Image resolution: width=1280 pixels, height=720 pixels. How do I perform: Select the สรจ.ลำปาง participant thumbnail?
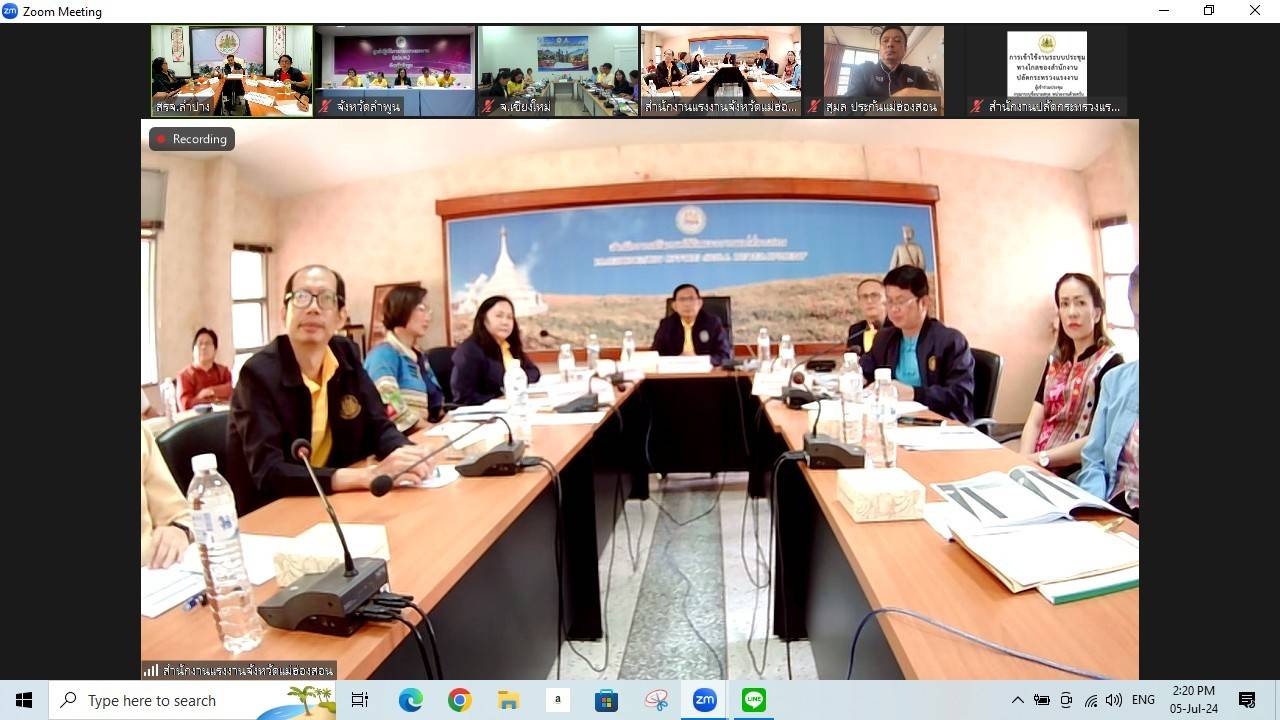click(232, 70)
